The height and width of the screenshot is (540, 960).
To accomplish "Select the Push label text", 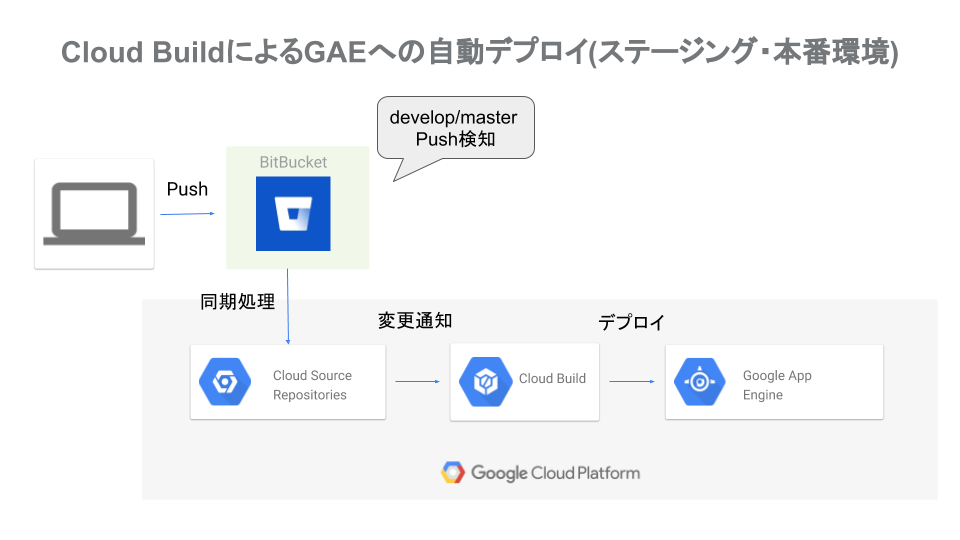I will (187, 189).
